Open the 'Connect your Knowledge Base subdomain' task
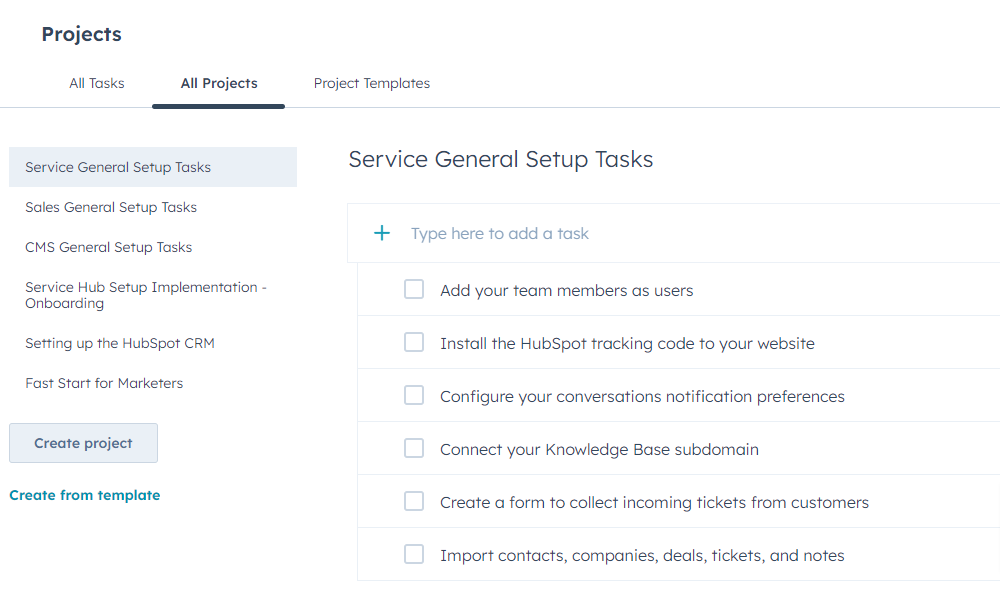This screenshot has width=1000, height=591. 600,448
